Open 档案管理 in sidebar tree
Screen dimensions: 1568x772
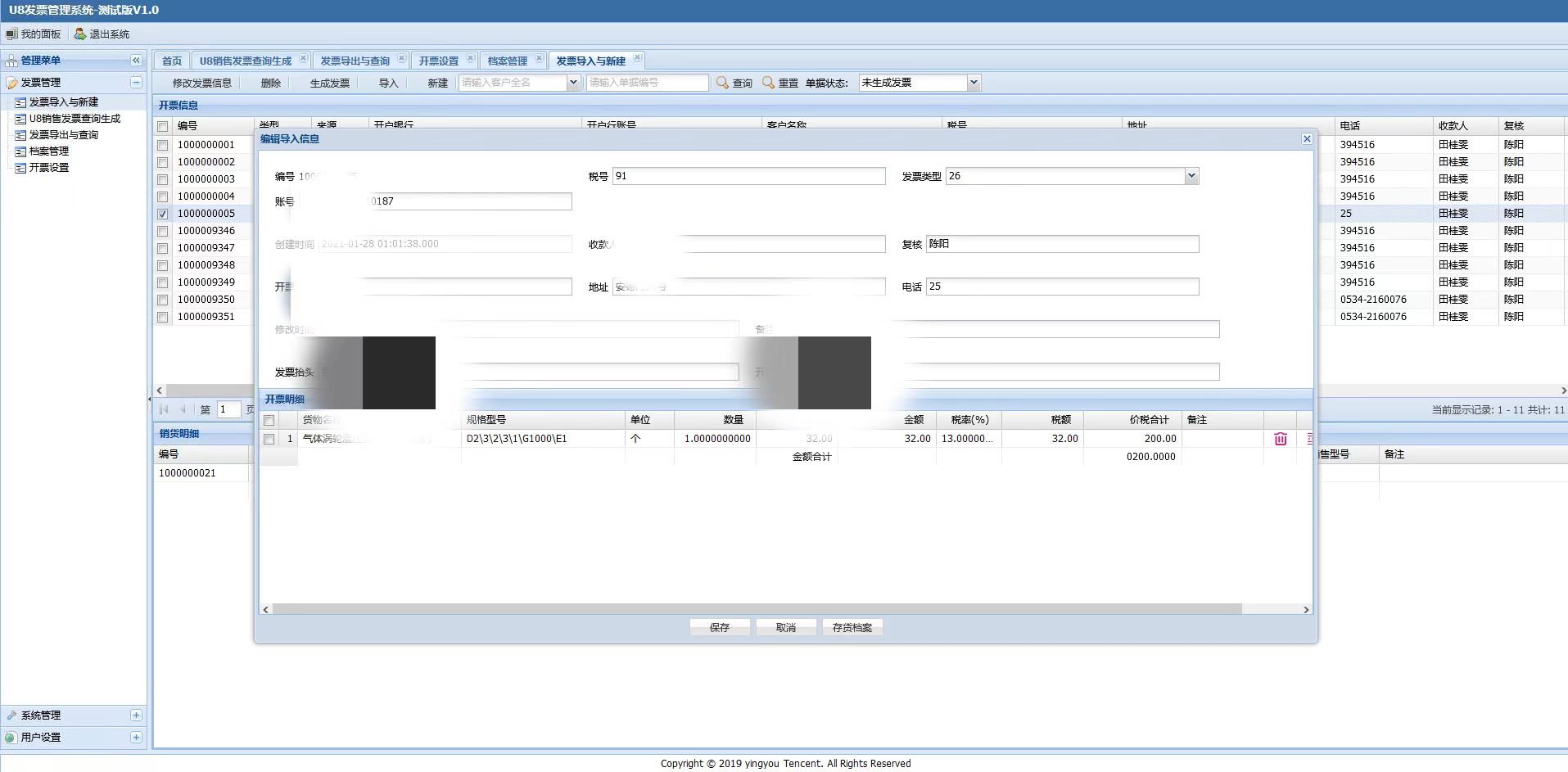coord(49,151)
